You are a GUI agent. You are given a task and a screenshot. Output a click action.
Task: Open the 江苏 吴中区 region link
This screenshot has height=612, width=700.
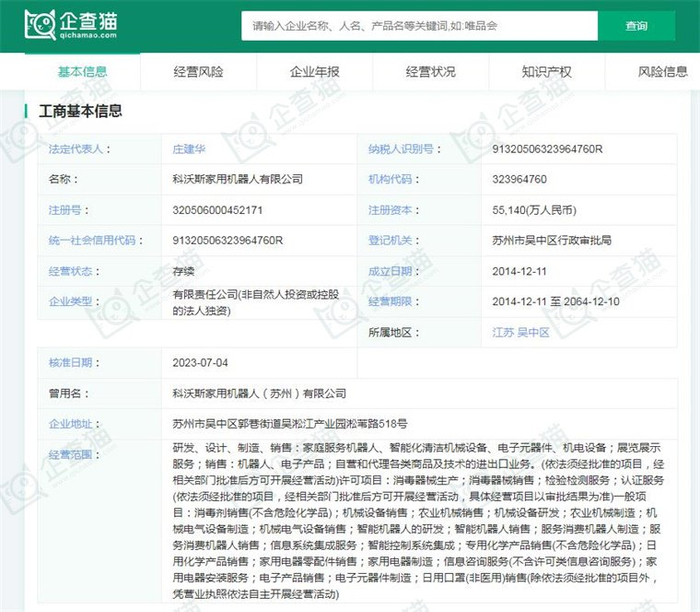coord(521,333)
